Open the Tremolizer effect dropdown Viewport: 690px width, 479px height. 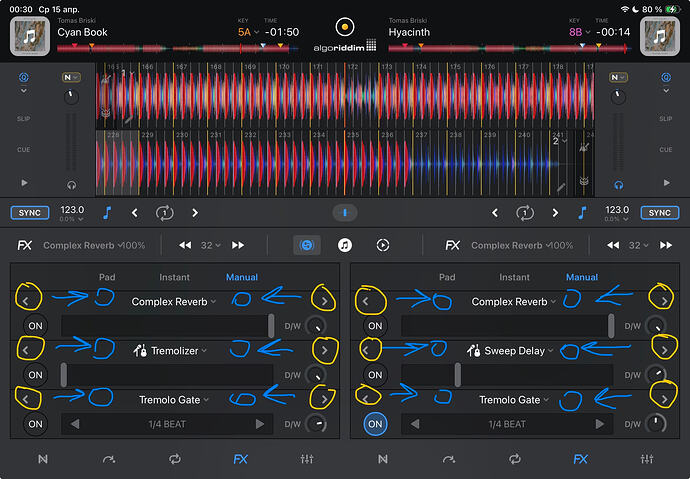pyautogui.click(x=170, y=351)
